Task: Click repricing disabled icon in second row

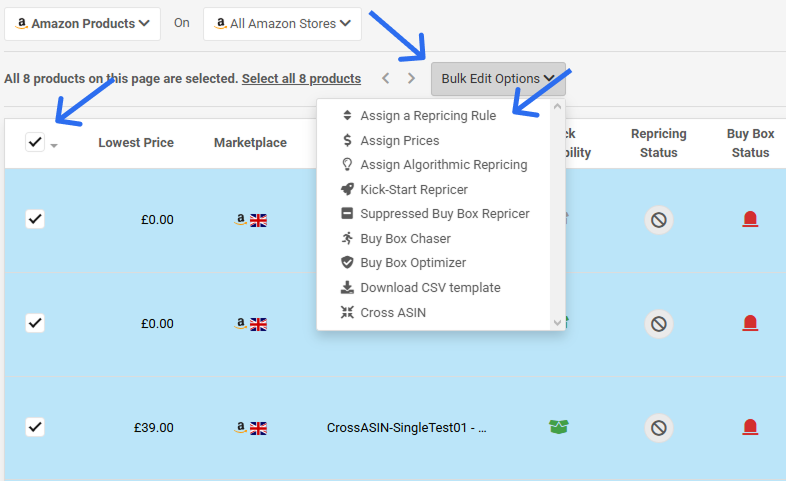Action: (659, 324)
